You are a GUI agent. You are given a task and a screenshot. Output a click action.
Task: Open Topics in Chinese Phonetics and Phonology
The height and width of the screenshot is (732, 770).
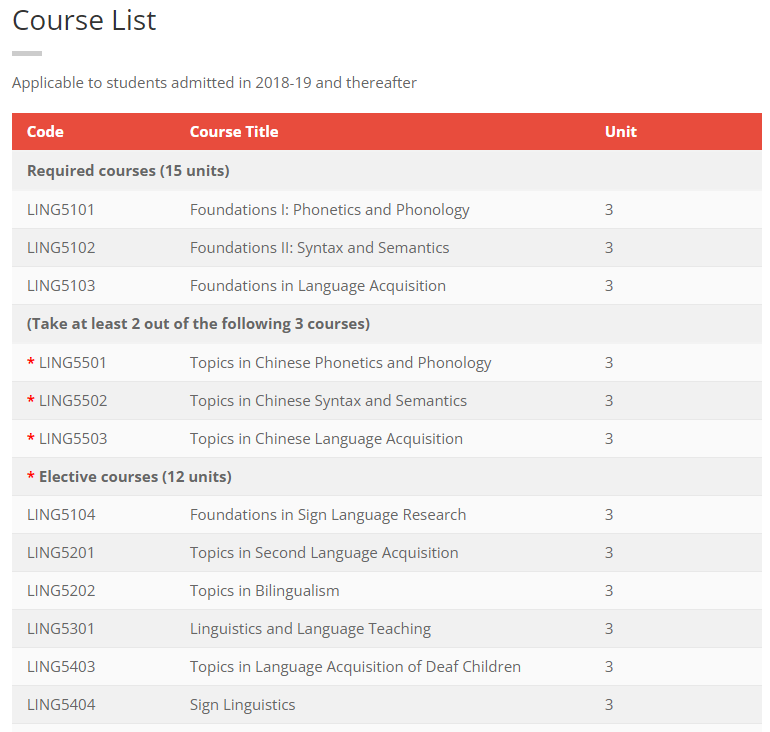pos(340,363)
